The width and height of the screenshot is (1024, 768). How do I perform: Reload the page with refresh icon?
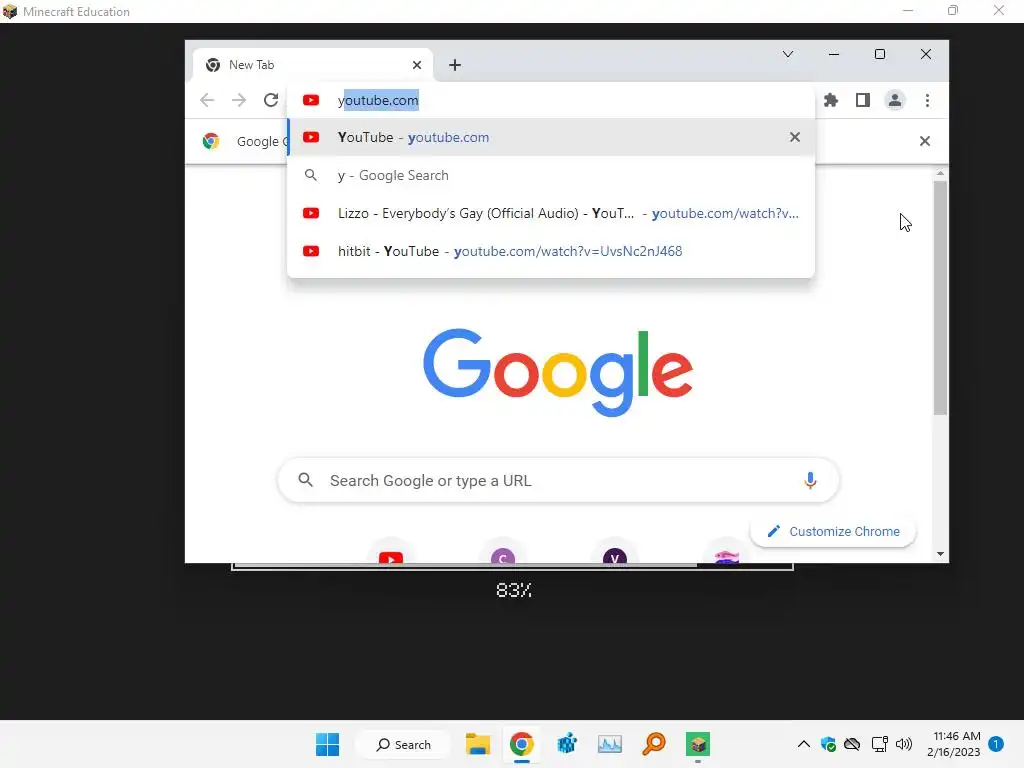271,100
